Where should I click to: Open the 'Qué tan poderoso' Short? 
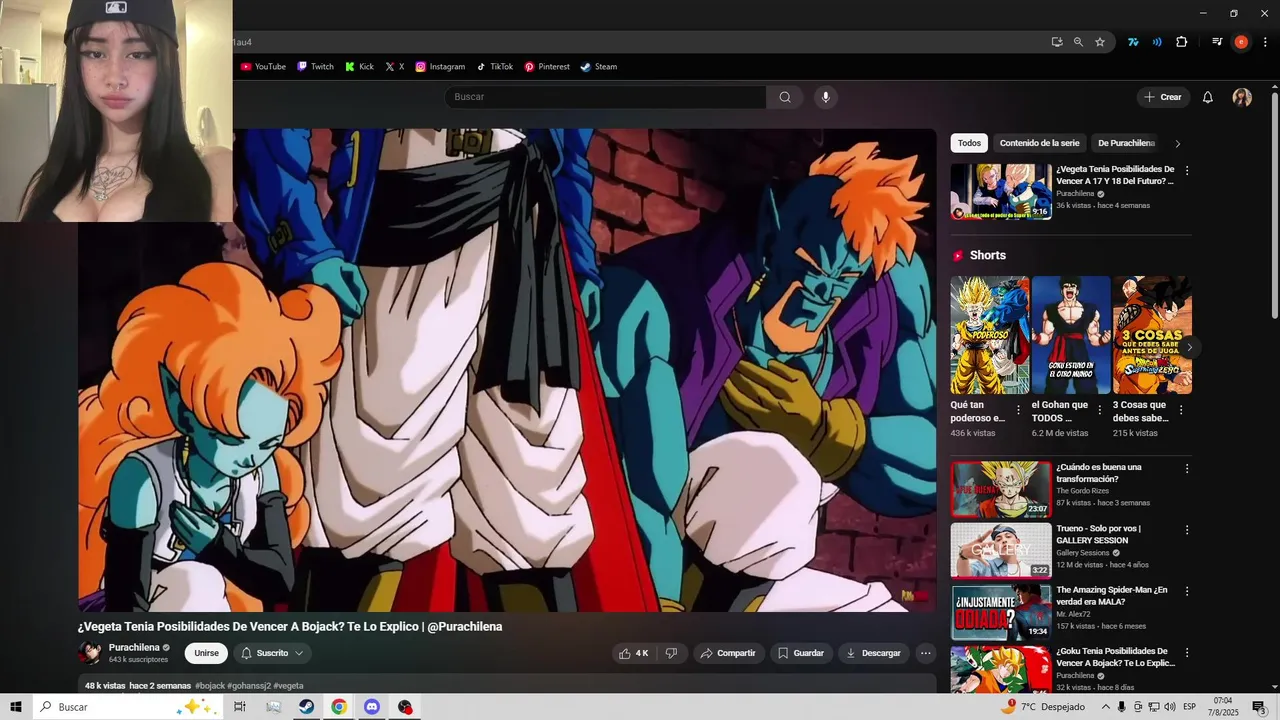tap(989, 335)
